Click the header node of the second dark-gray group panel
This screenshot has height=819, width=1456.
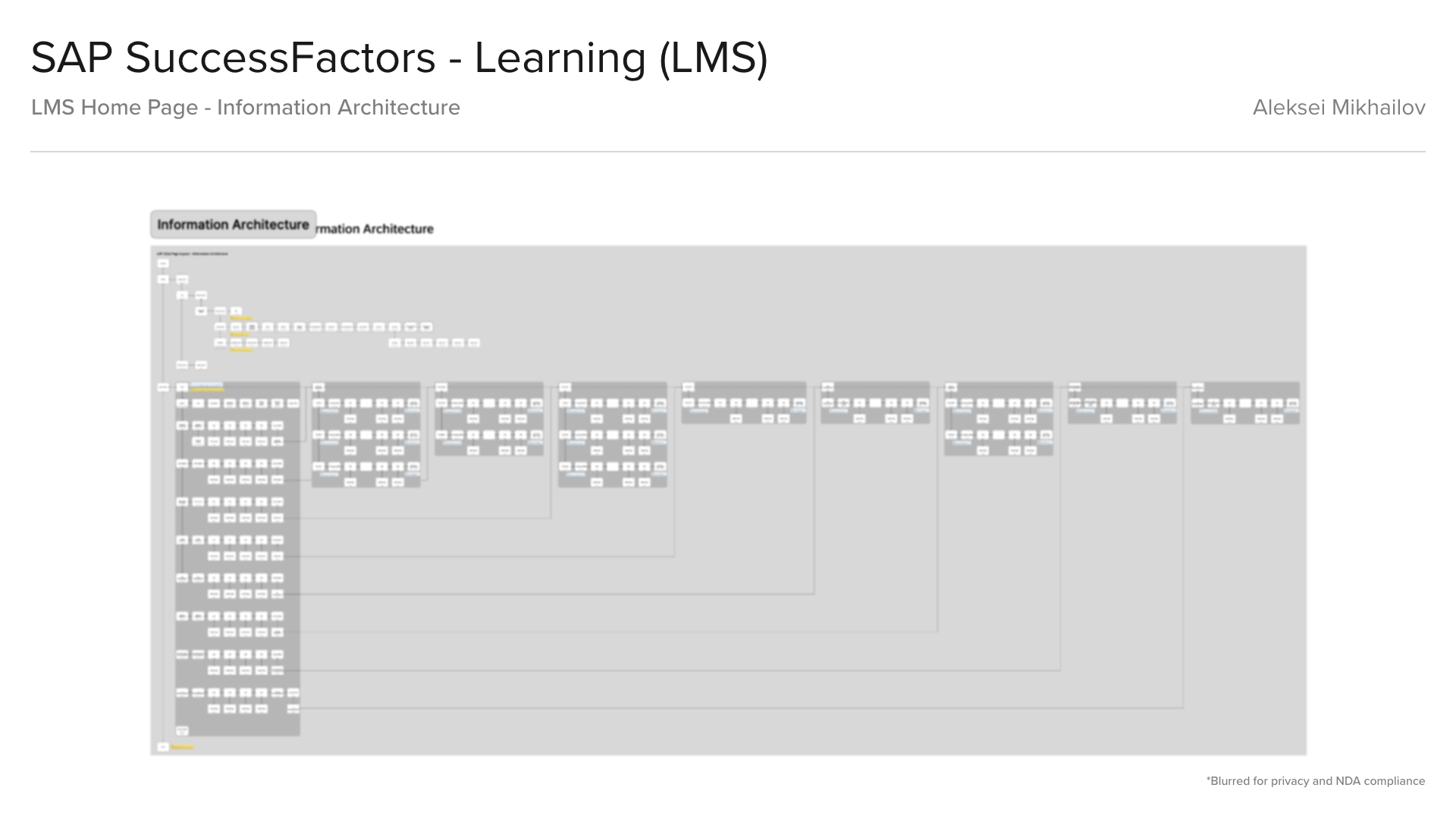(318, 388)
